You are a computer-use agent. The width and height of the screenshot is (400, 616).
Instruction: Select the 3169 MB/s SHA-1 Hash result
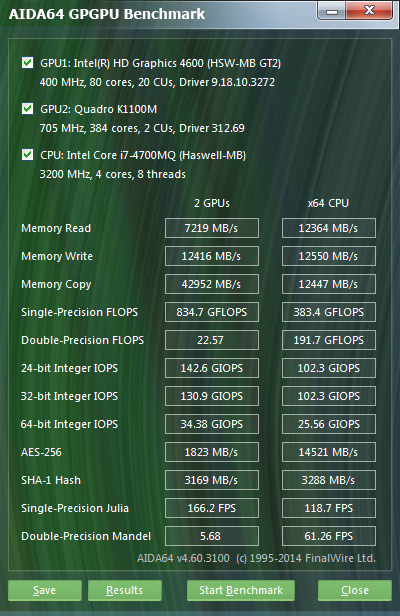pos(212,480)
